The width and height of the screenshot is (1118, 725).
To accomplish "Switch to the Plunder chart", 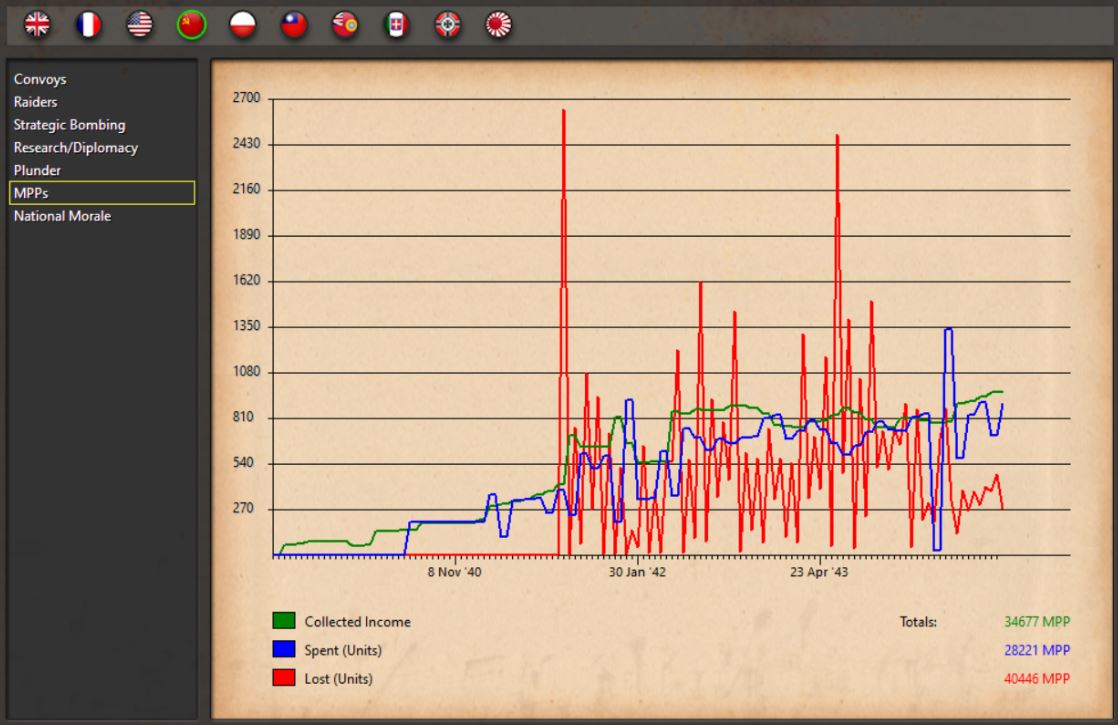I will click(37, 170).
